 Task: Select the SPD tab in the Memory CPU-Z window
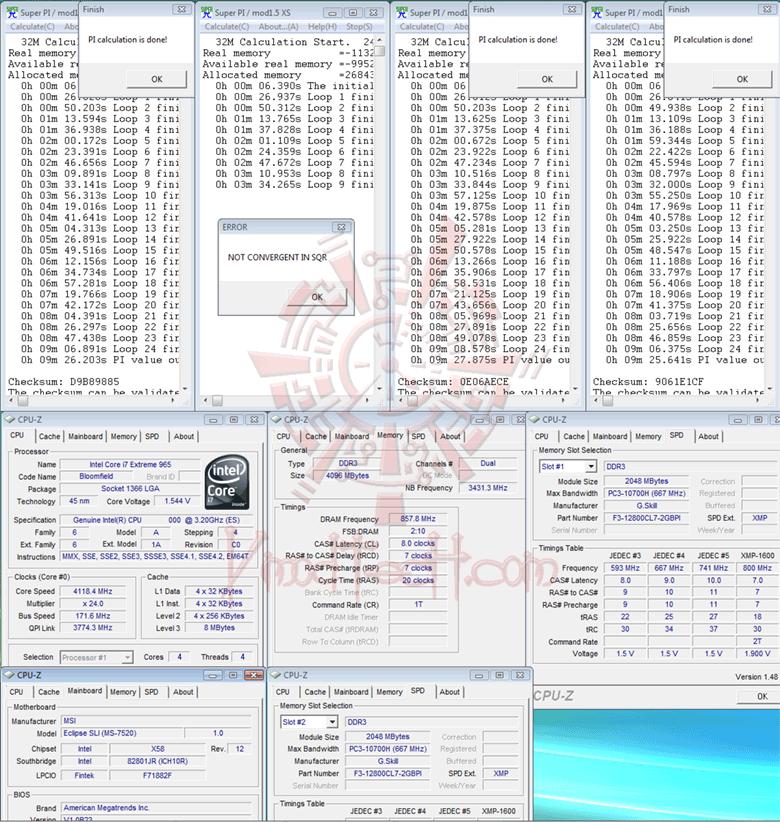click(418, 436)
